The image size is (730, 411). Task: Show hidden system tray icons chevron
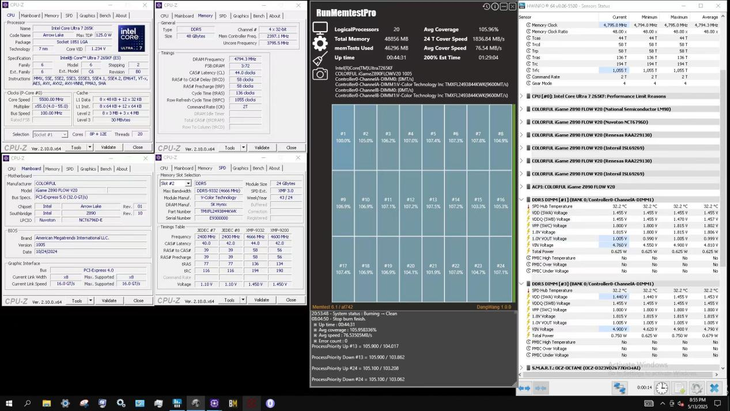point(662,403)
